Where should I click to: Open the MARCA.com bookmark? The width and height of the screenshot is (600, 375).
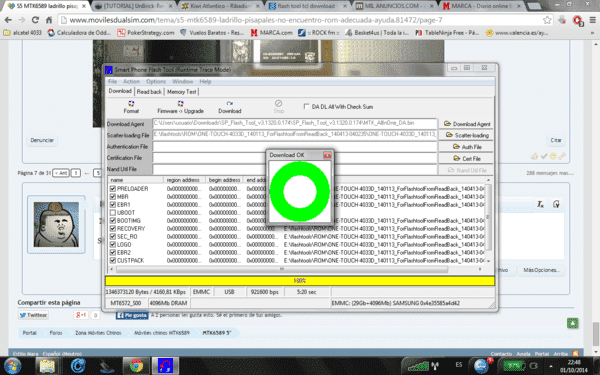(x=271, y=33)
